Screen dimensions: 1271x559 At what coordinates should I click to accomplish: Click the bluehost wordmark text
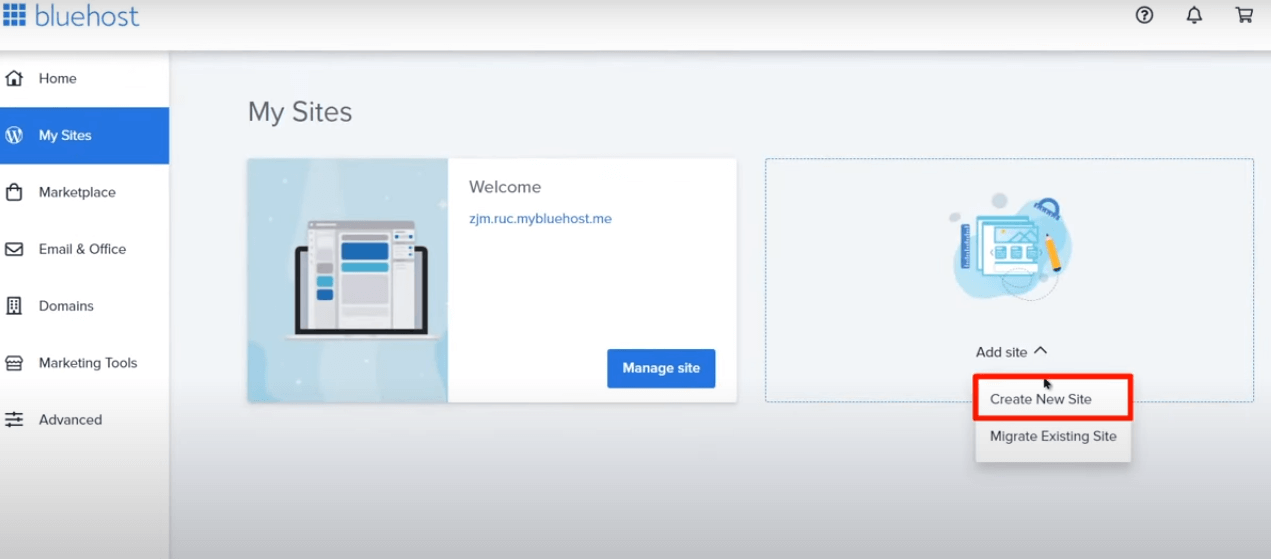click(x=87, y=16)
